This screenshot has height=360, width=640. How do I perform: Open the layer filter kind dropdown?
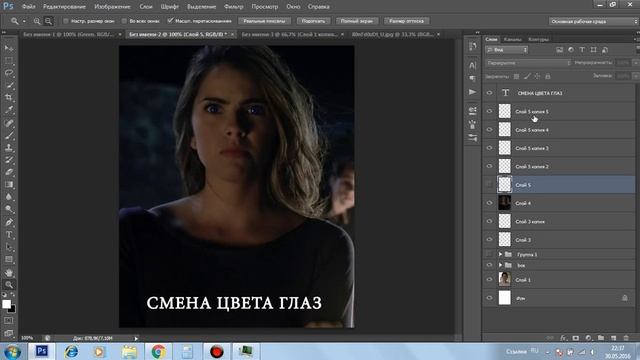507,50
